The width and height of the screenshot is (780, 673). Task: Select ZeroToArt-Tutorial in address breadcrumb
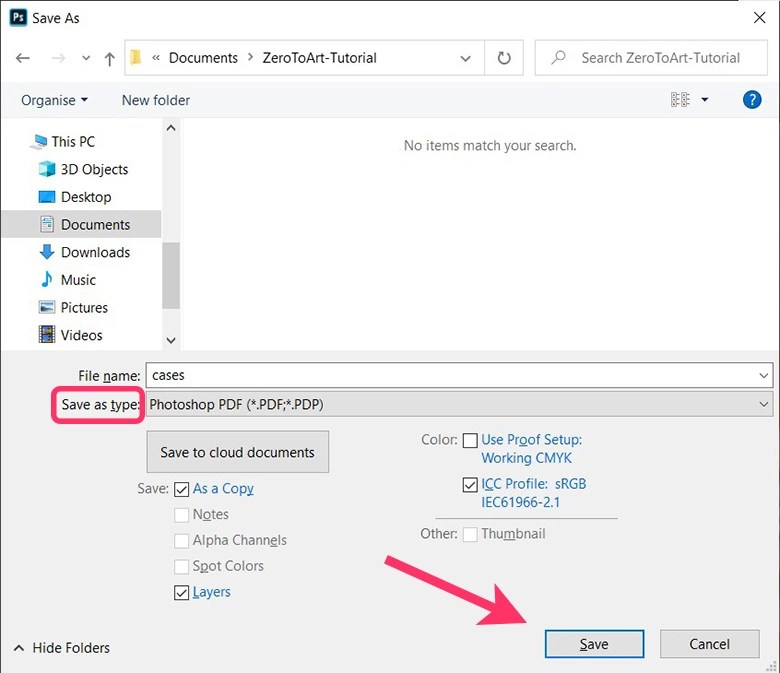coord(319,58)
